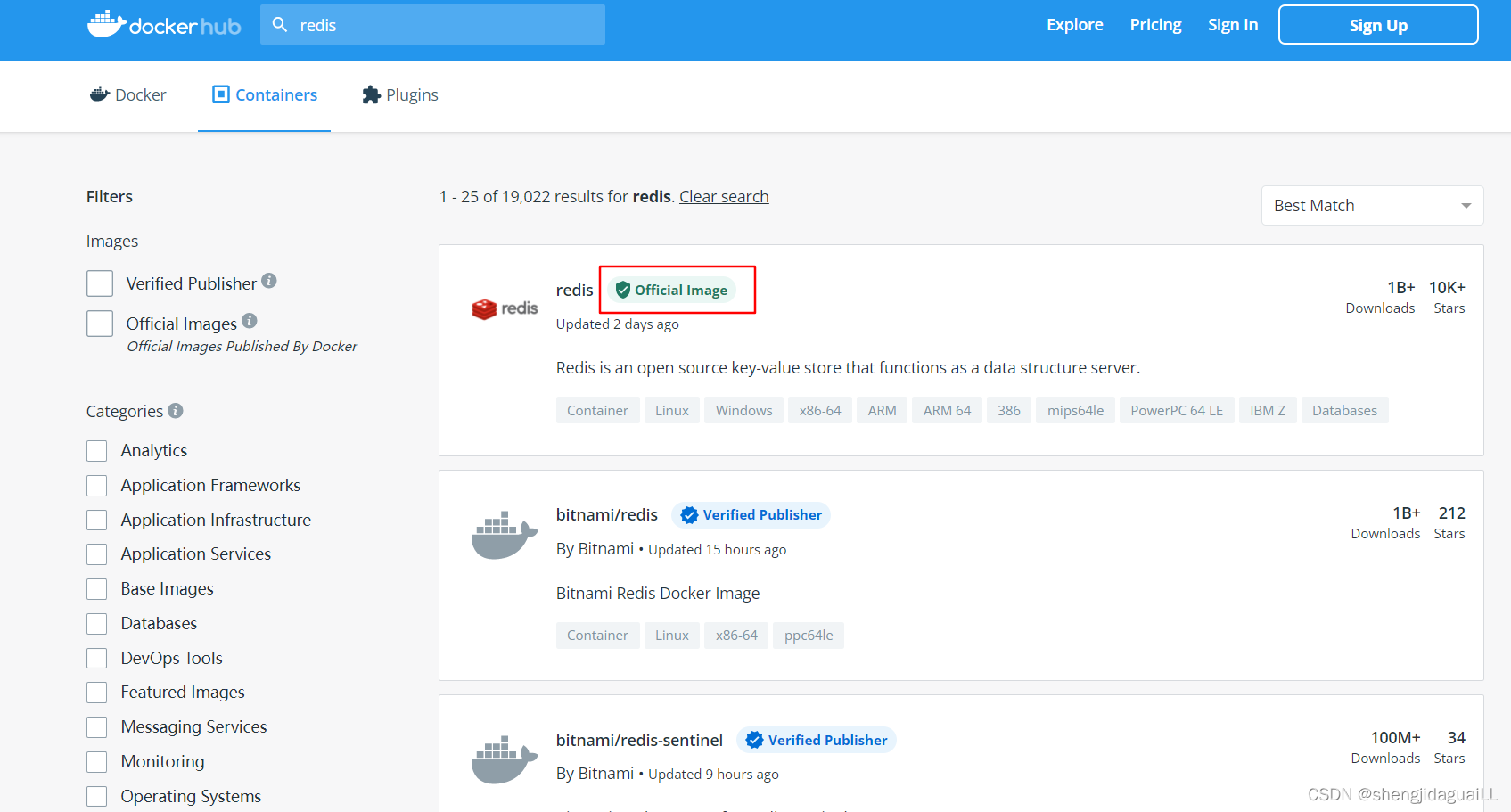Click the PowerPC 64 LE tag
Screen dimensions: 1511x812
(1177, 410)
